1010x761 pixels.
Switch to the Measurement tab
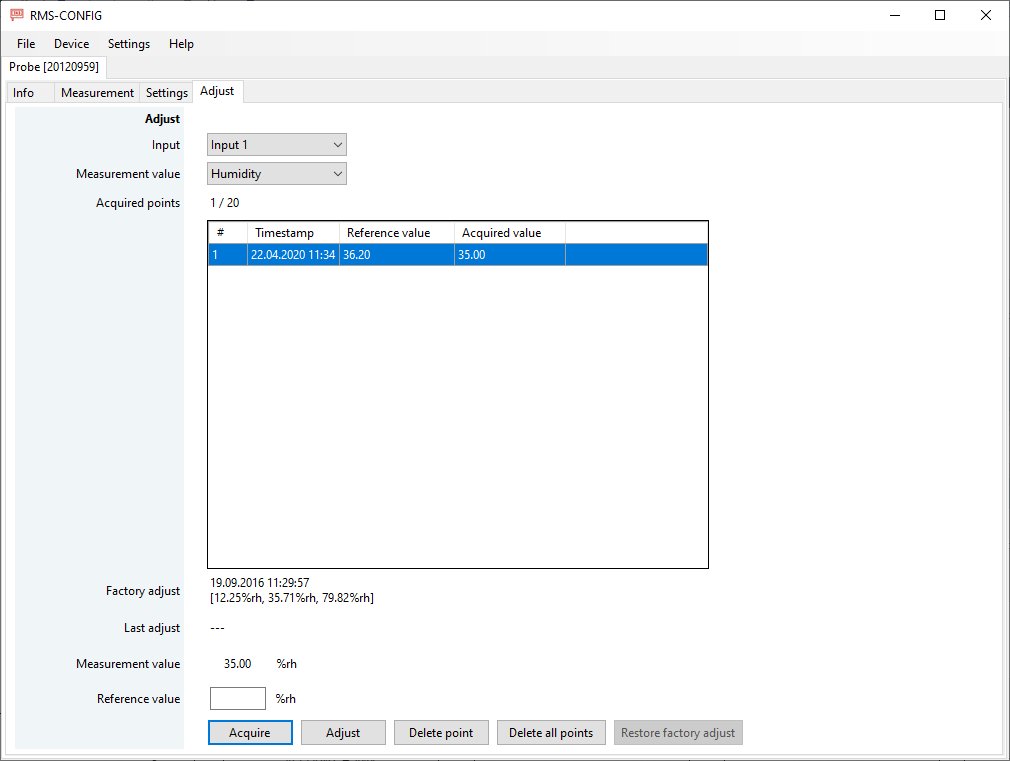coord(97,93)
